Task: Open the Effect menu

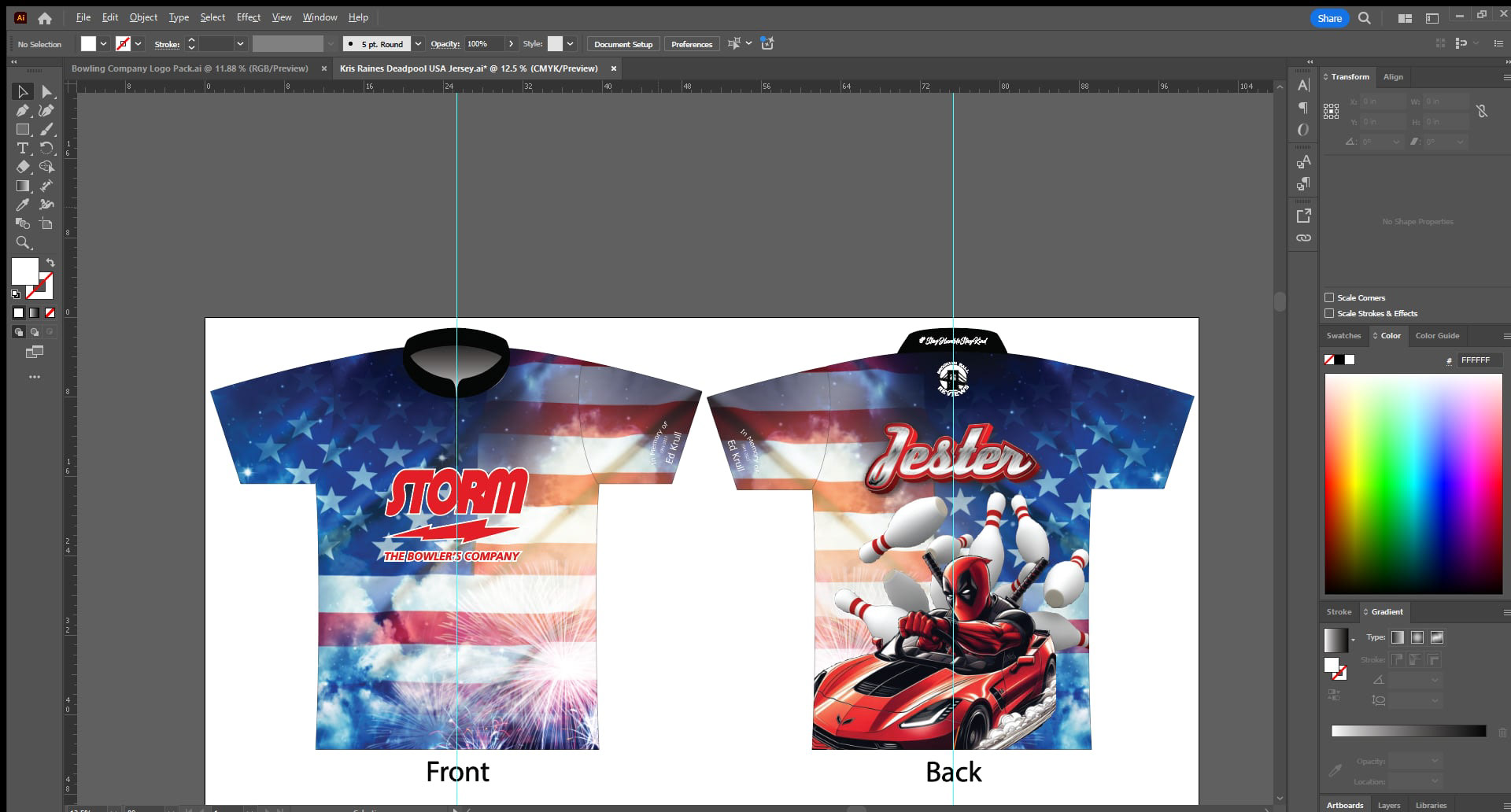Action: point(249,17)
